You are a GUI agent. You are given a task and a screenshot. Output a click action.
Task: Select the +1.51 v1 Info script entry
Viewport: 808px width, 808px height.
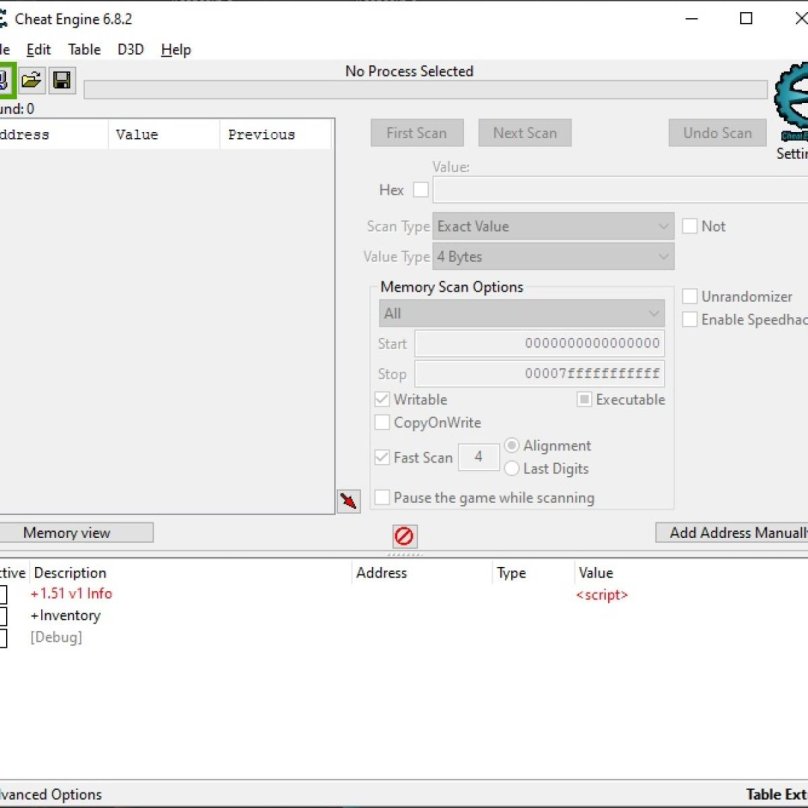point(71,594)
